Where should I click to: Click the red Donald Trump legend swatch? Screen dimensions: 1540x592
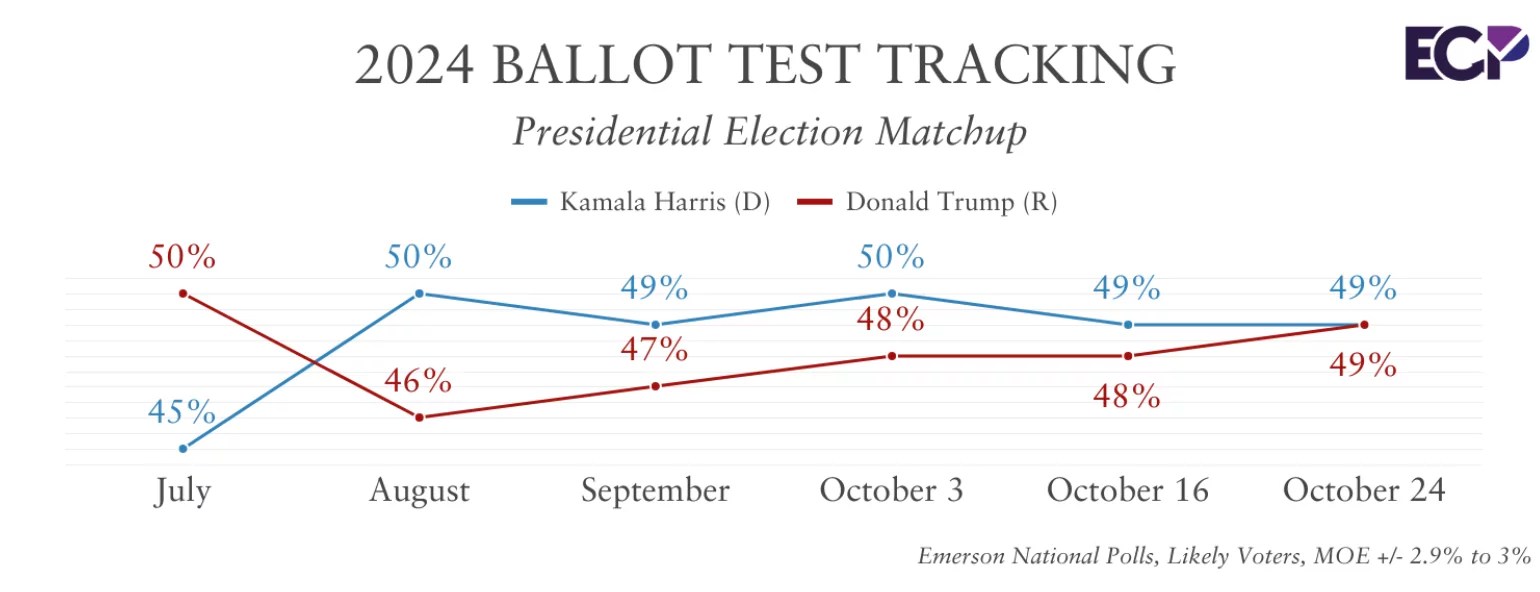click(x=815, y=202)
